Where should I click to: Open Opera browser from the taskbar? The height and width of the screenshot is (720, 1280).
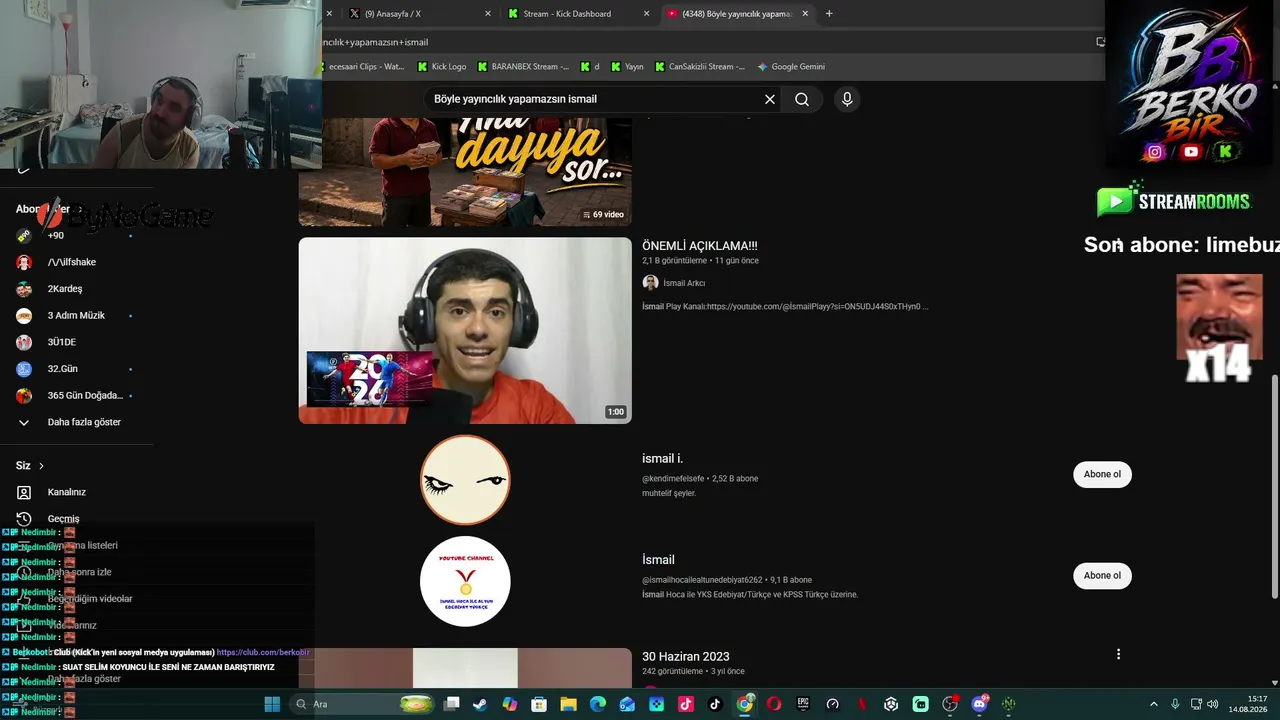(x=774, y=704)
